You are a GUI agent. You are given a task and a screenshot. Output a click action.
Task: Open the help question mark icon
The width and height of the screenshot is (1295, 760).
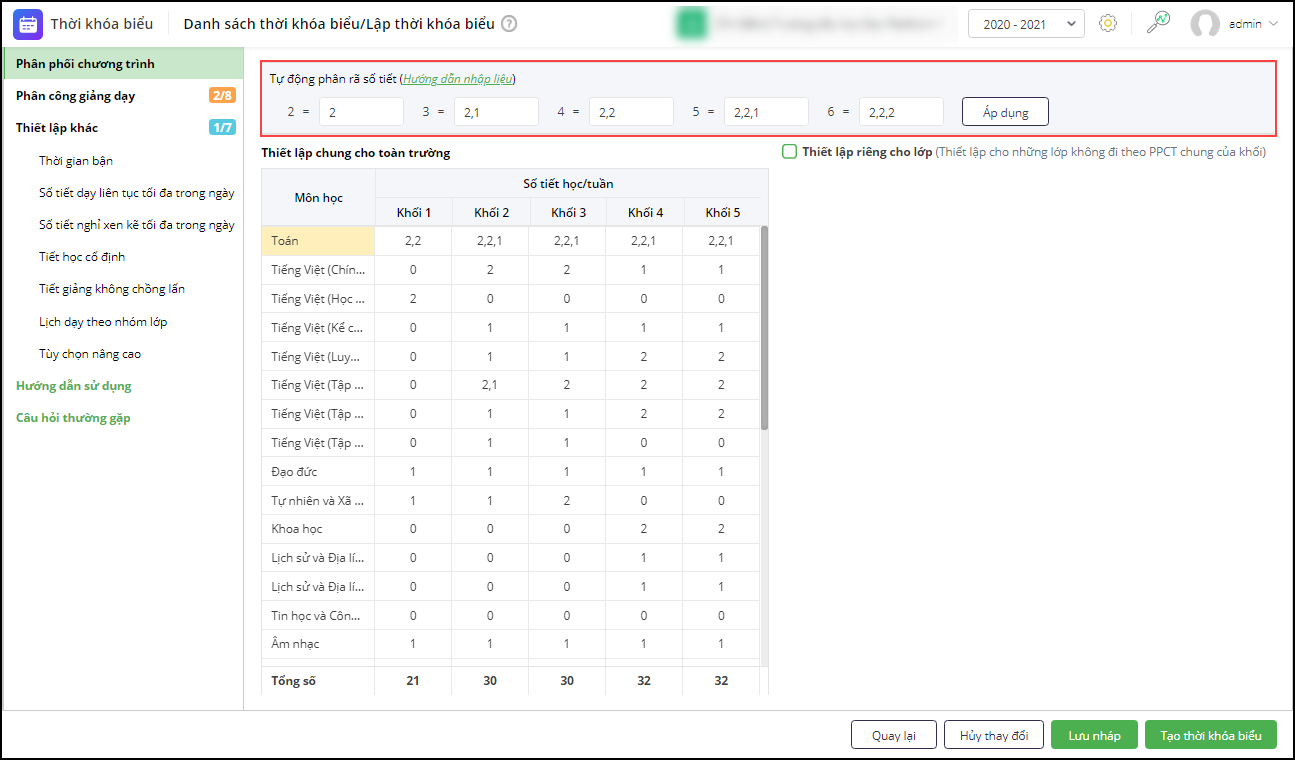click(x=509, y=24)
